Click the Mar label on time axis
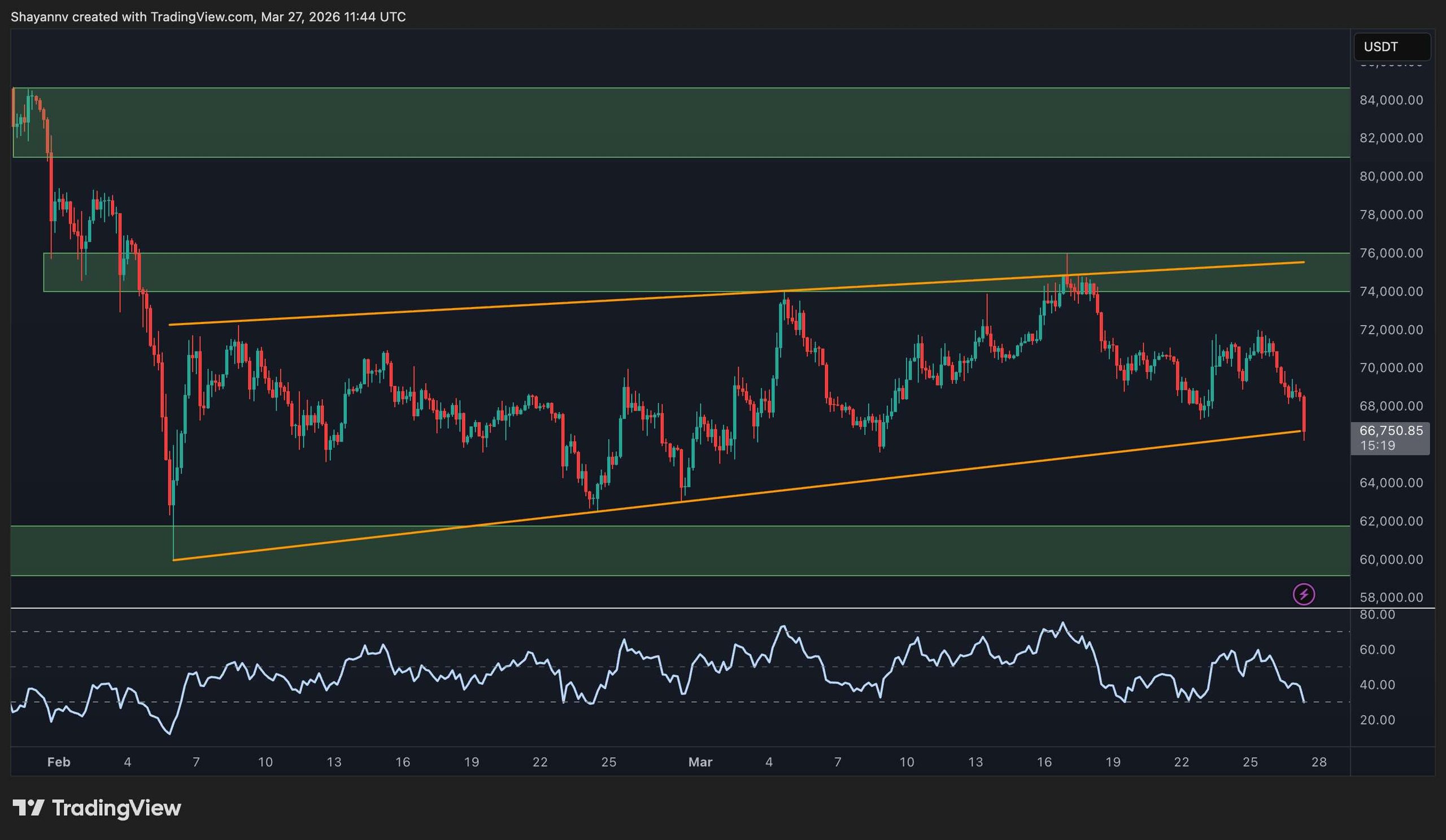 point(700,762)
